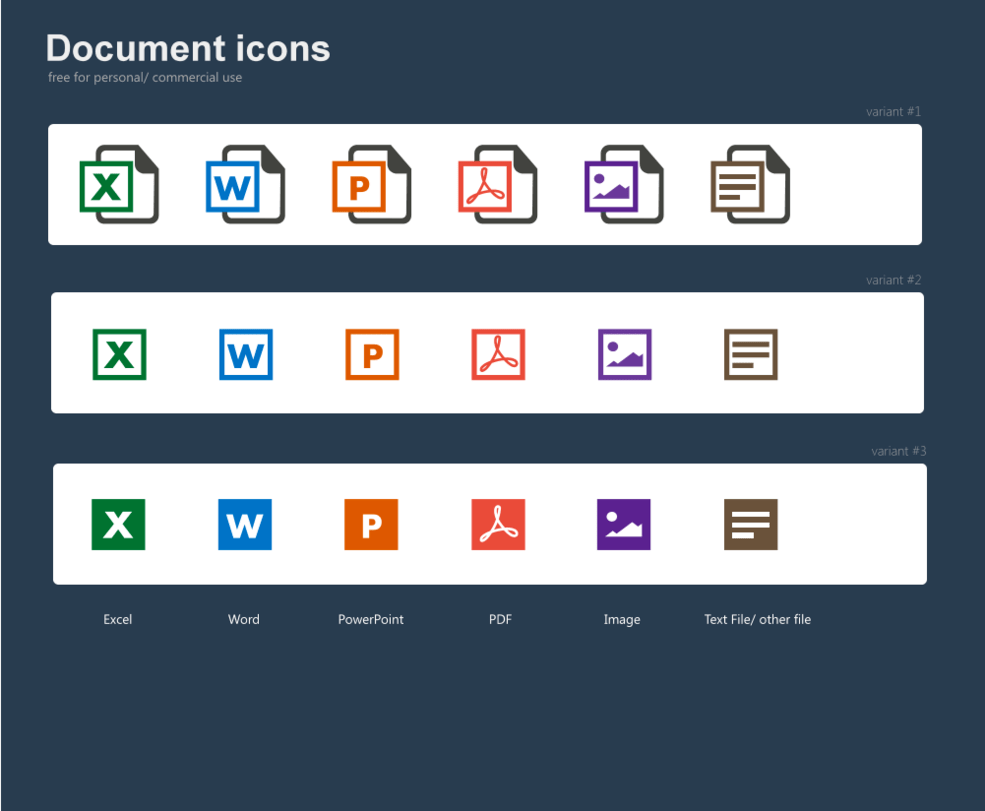Select the solid blue Word icon in variant #3
The image size is (985, 811).
[244, 524]
